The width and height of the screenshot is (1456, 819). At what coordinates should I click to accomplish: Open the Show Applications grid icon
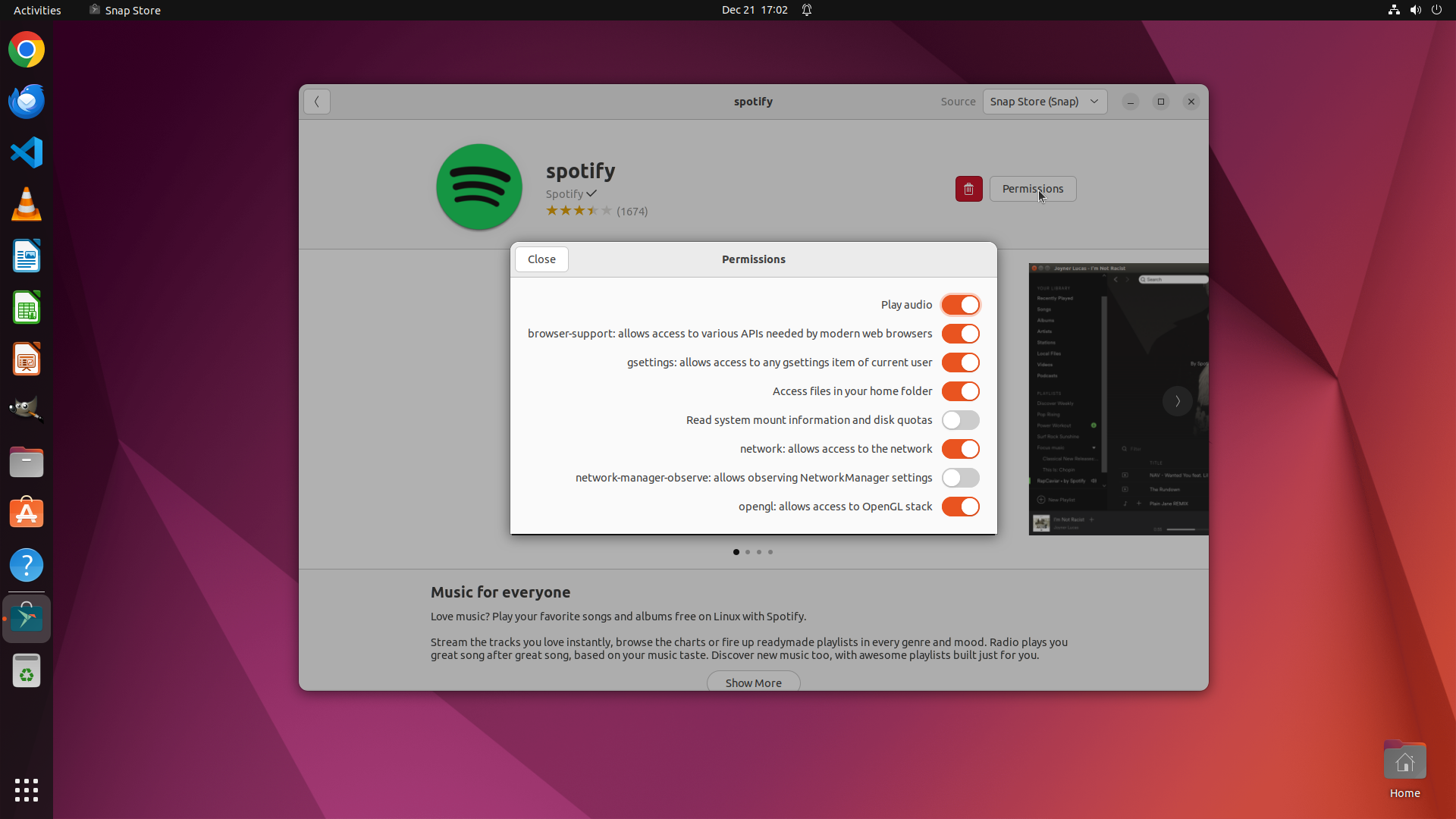pos(27,789)
